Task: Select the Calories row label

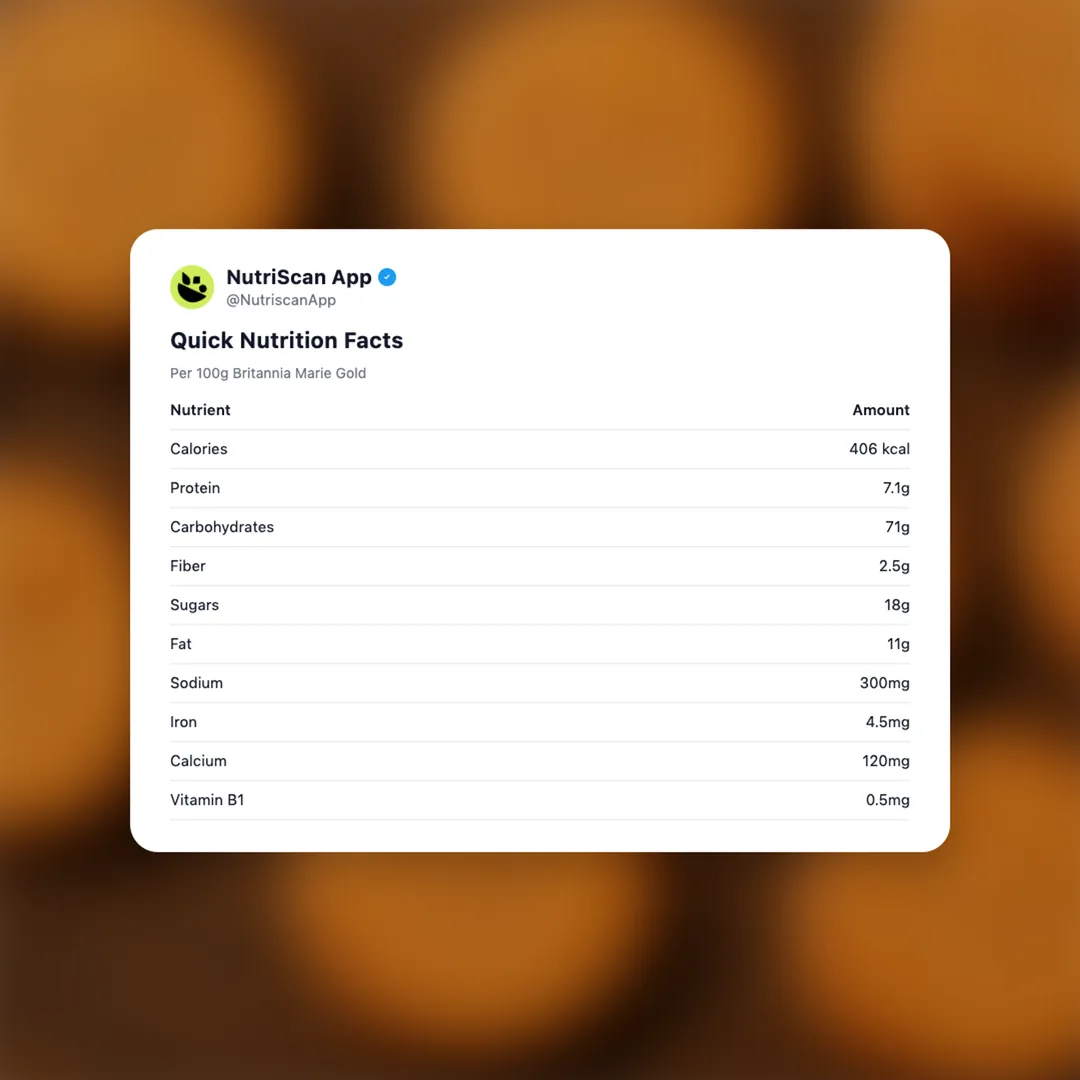Action: coord(199,449)
